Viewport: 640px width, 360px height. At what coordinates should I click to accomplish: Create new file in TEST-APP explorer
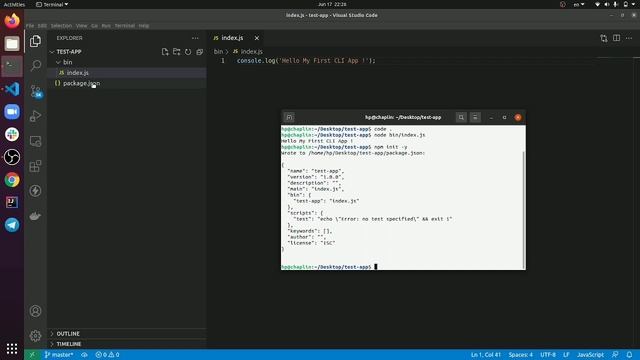165,52
